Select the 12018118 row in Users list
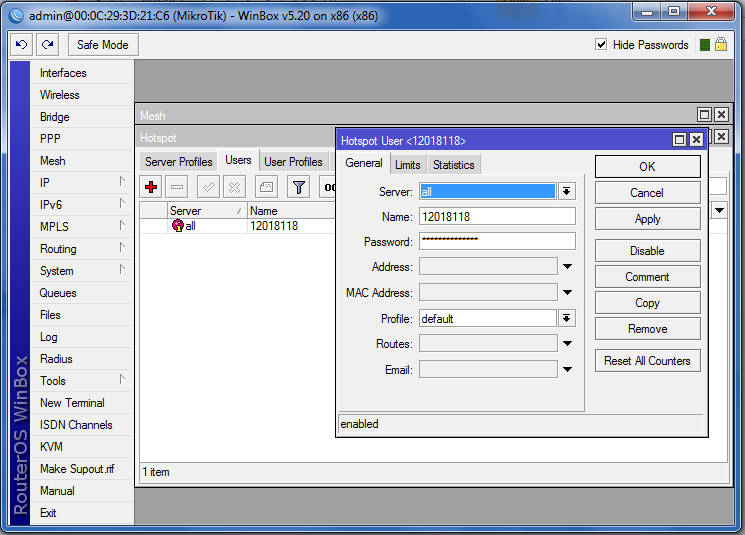 tap(238, 226)
